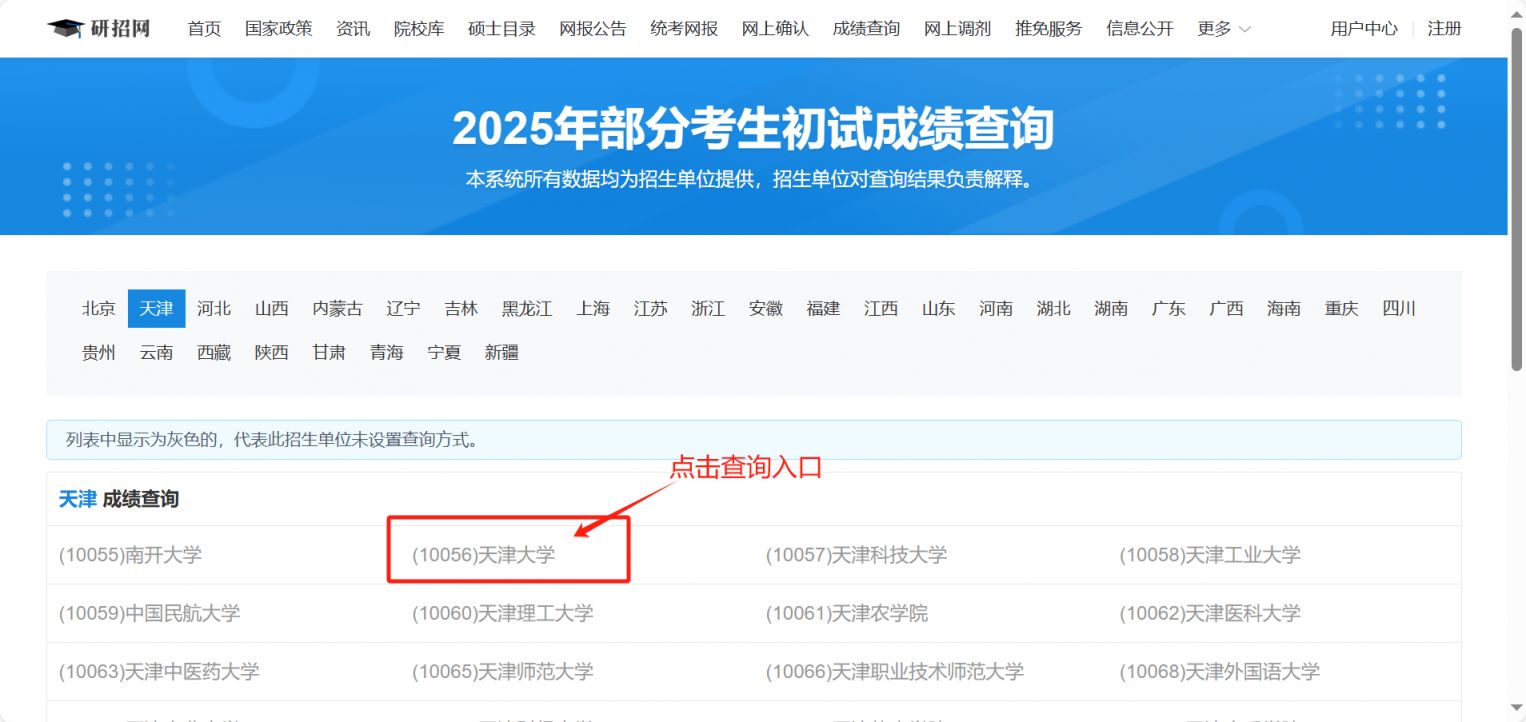Switch to 上海 in the province list

pyautogui.click(x=593, y=309)
